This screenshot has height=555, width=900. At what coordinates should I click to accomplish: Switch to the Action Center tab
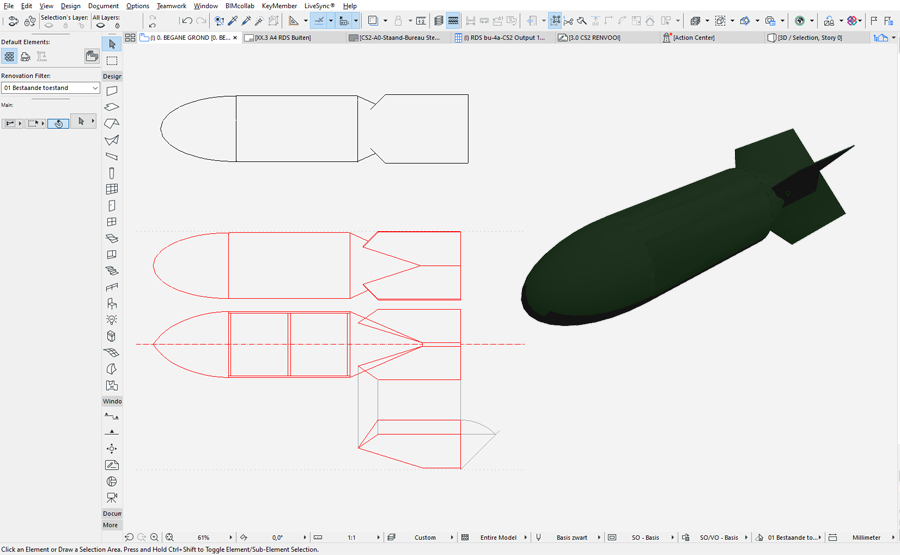tap(712, 37)
